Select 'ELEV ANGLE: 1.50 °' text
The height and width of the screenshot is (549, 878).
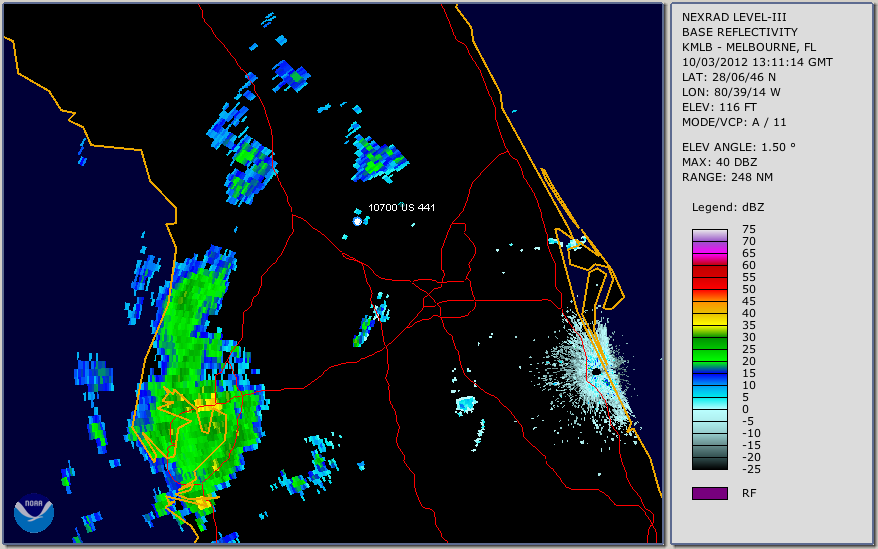click(739, 147)
